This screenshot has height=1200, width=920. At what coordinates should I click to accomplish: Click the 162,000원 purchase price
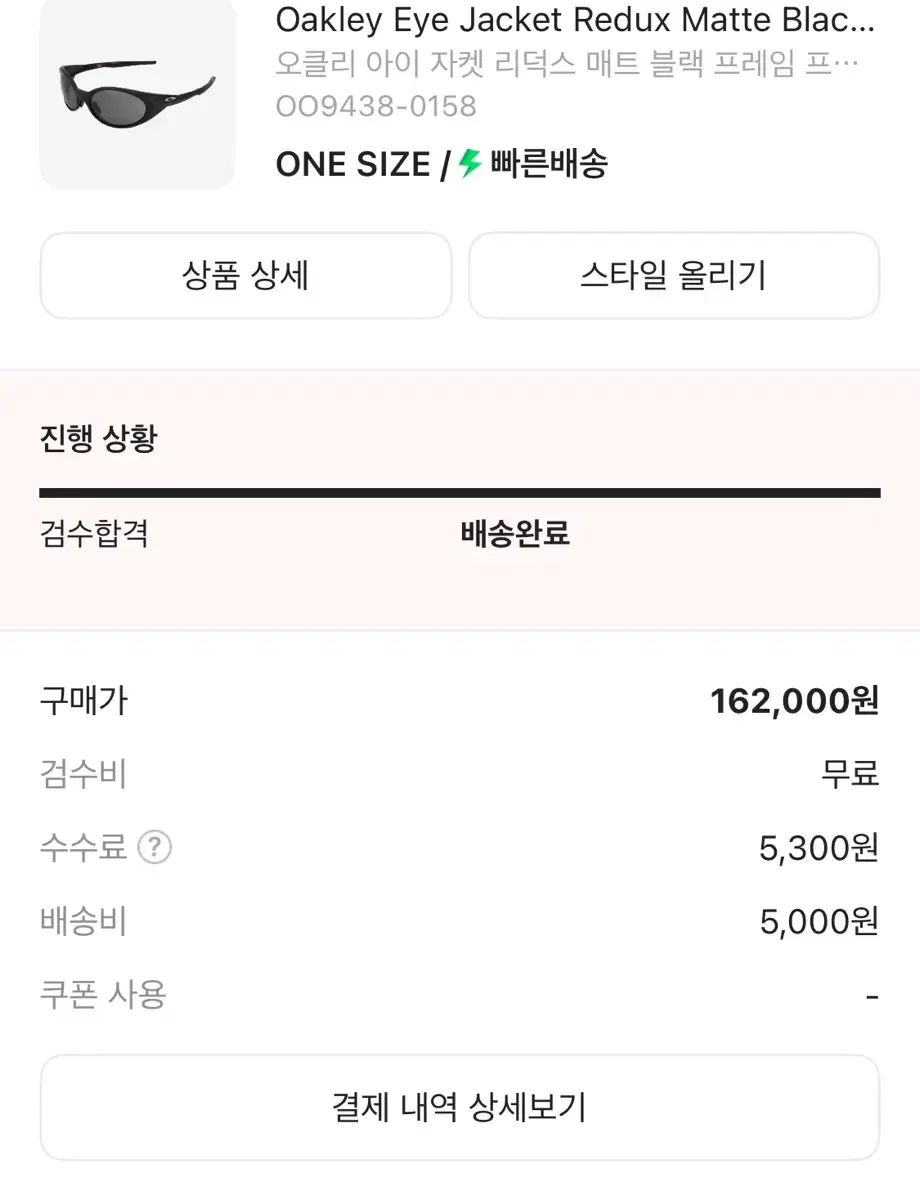tap(794, 701)
